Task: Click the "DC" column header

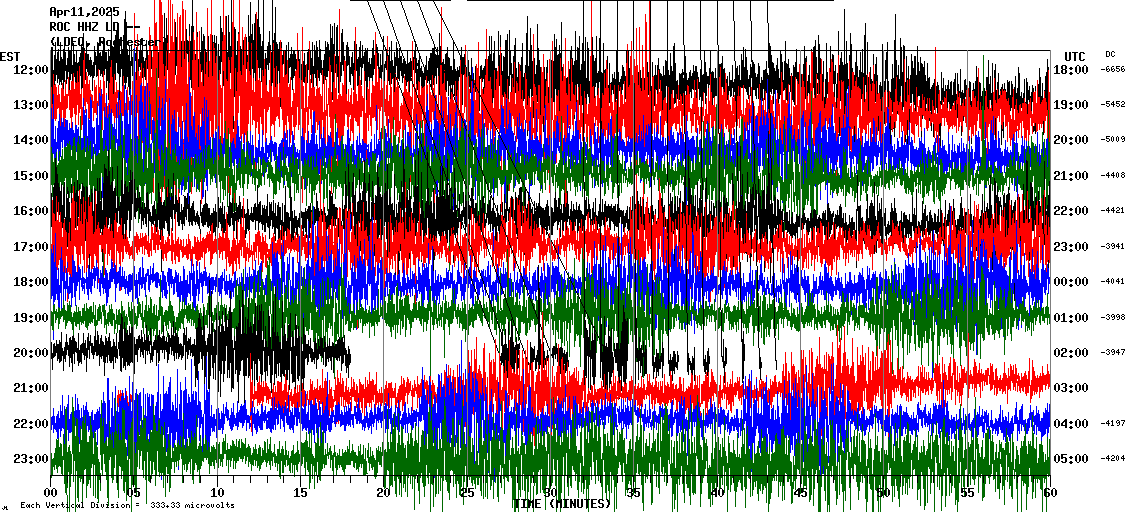Action: point(1110,54)
